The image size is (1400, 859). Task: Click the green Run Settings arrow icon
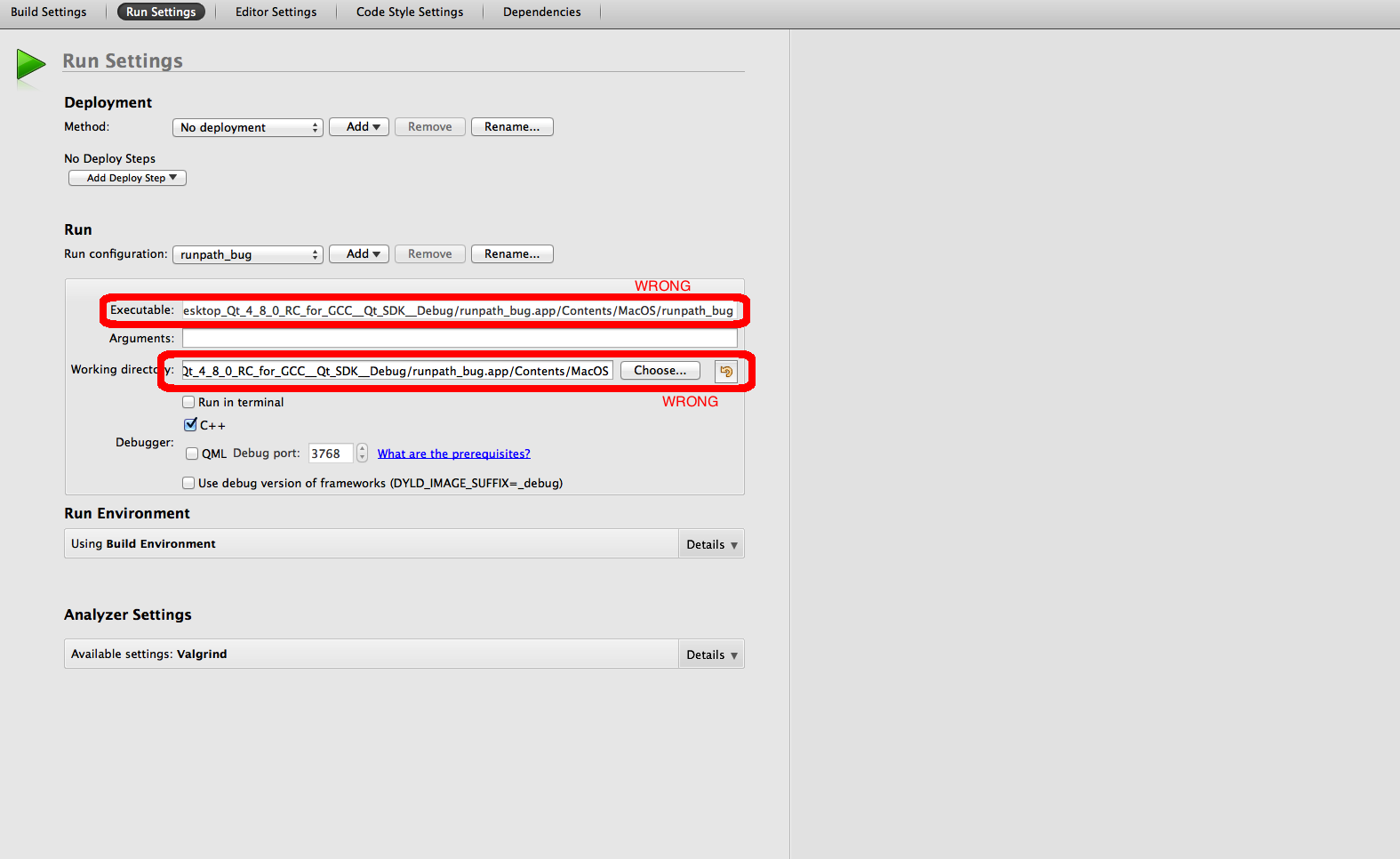(30, 65)
